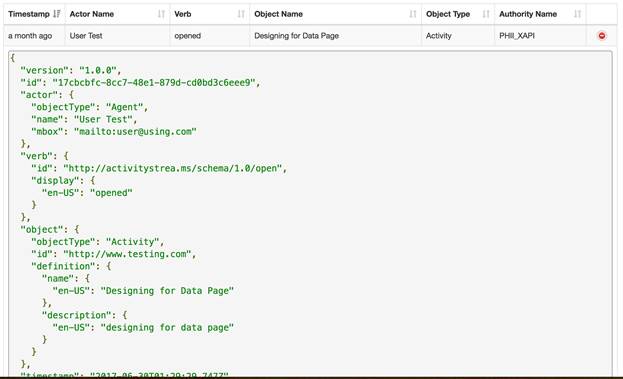Click the "object": { JSON line
623x379 pixels.
pyautogui.click(x=50, y=230)
